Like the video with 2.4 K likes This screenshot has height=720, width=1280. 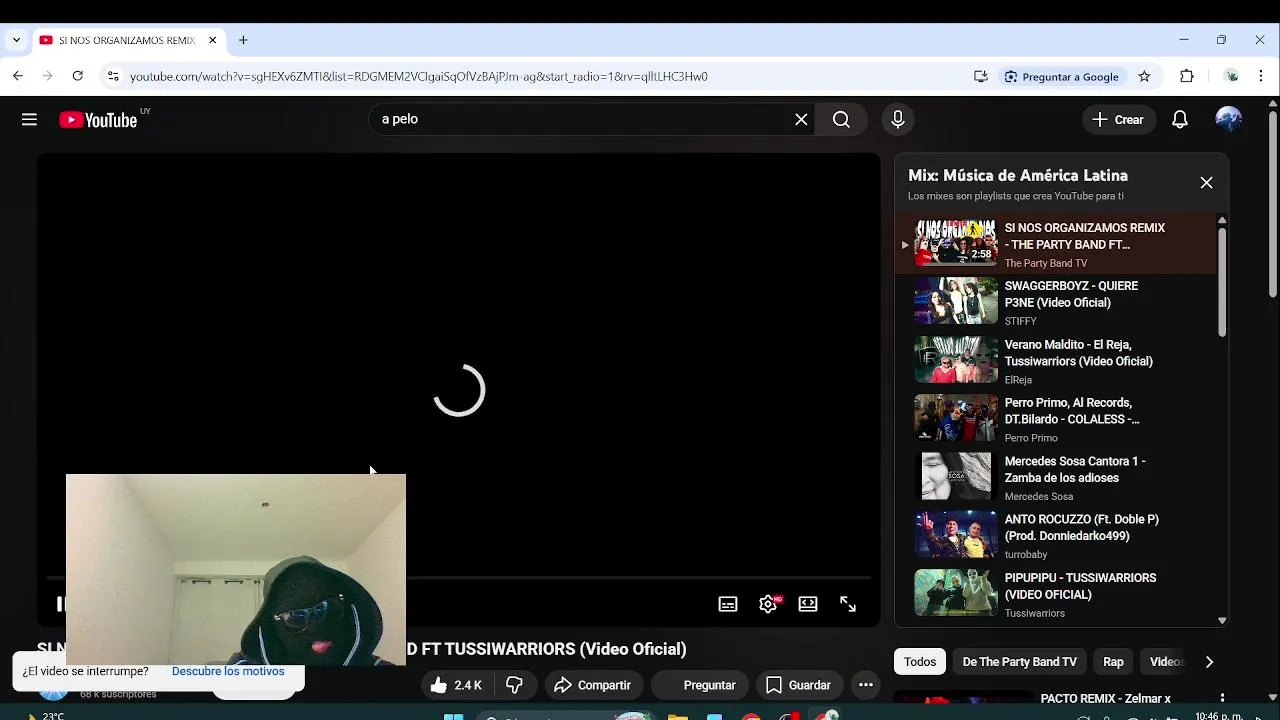point(457,685)
